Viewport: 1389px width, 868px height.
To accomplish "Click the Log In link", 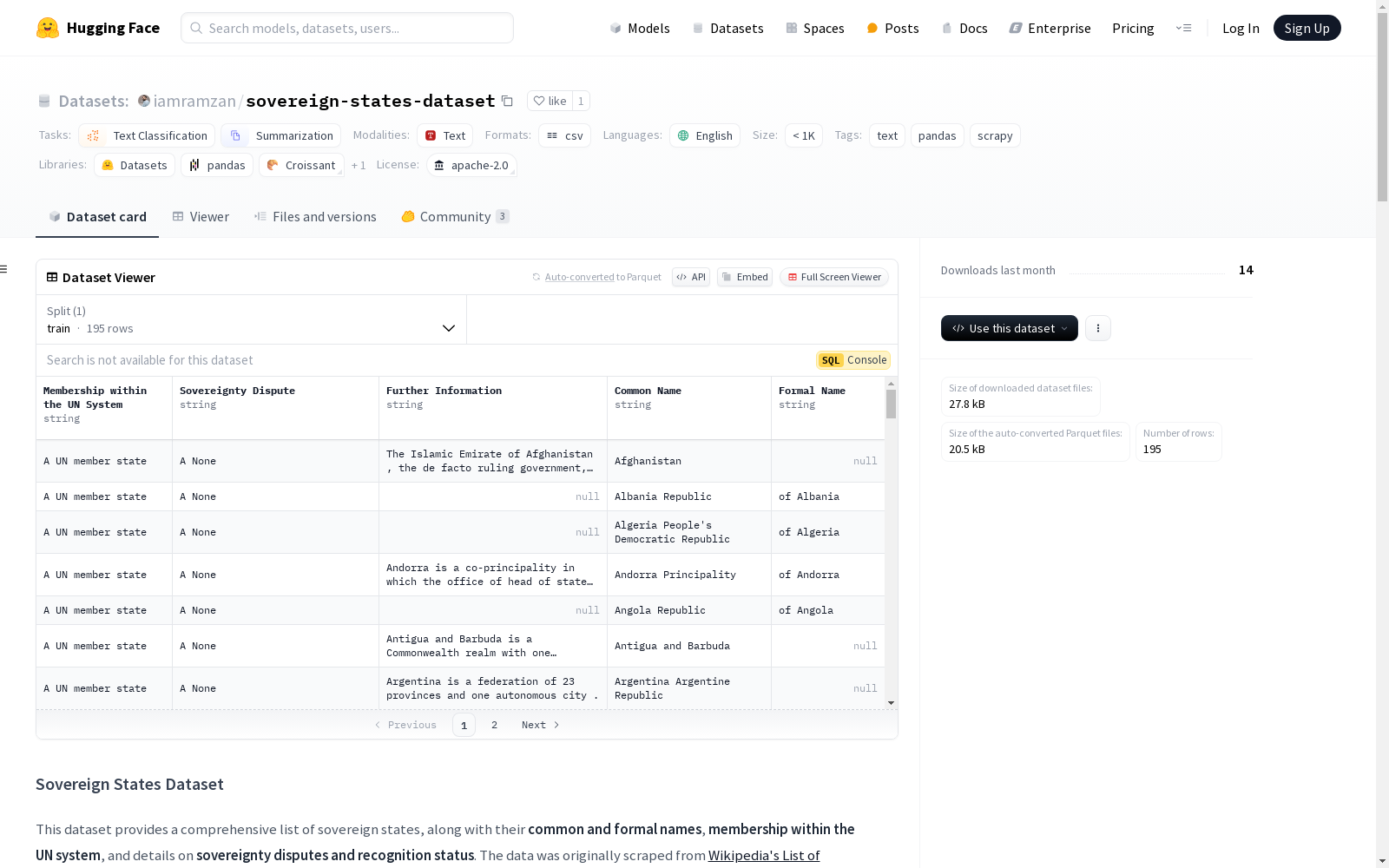I will pyautogui.click(x=1241, y=28).
